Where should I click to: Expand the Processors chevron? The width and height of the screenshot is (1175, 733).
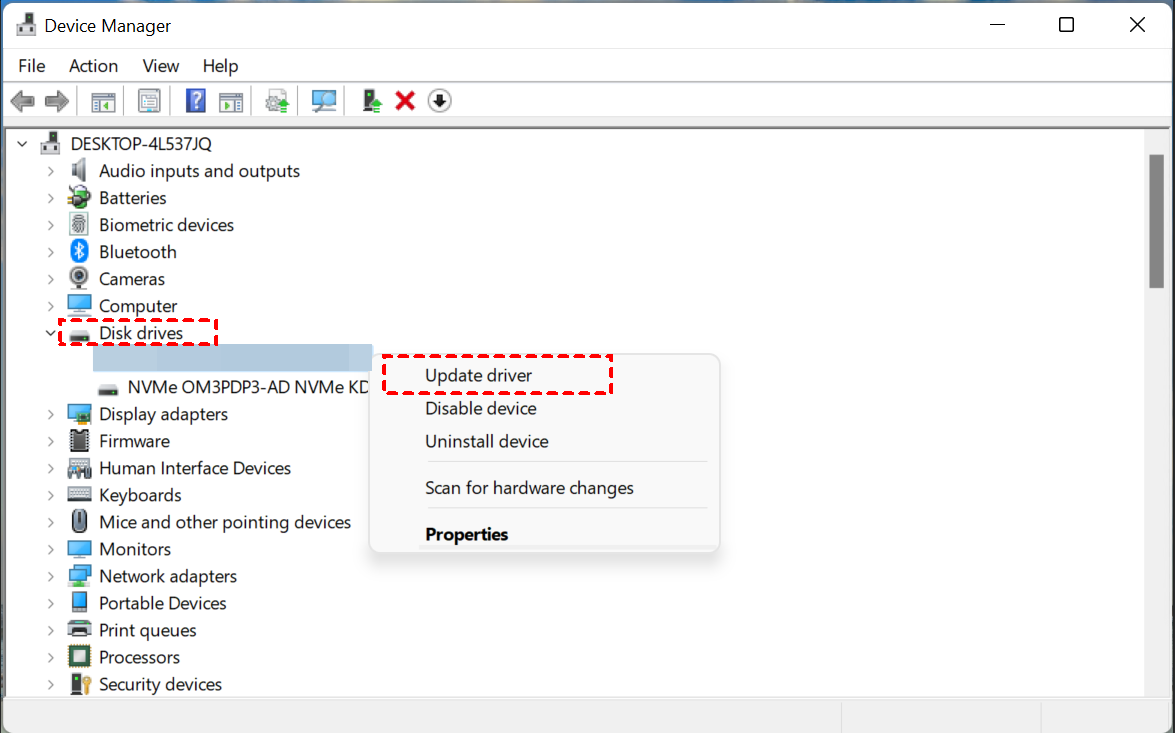tap(50, 657)
